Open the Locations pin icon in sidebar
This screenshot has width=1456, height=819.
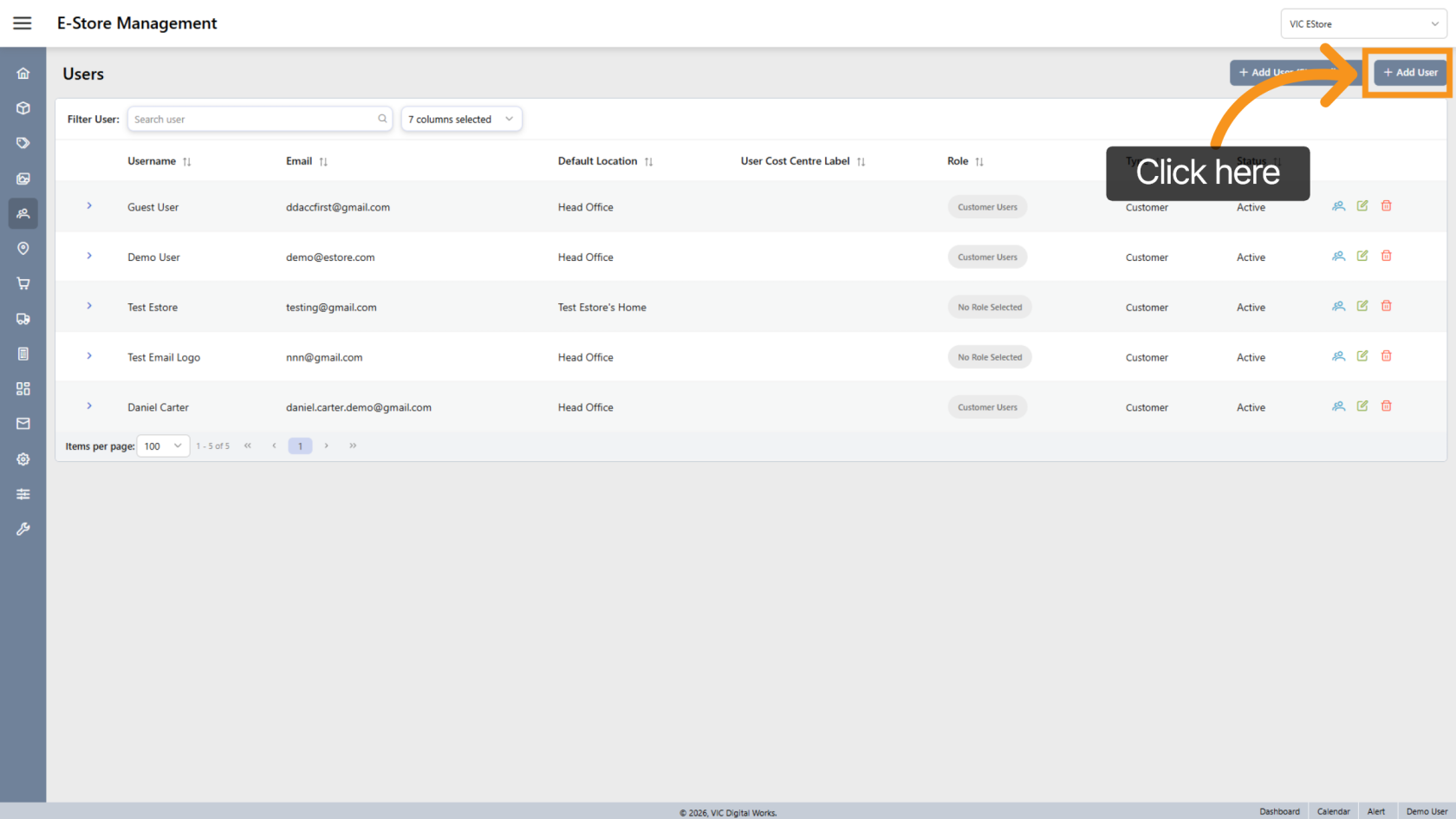pos(23,248)
